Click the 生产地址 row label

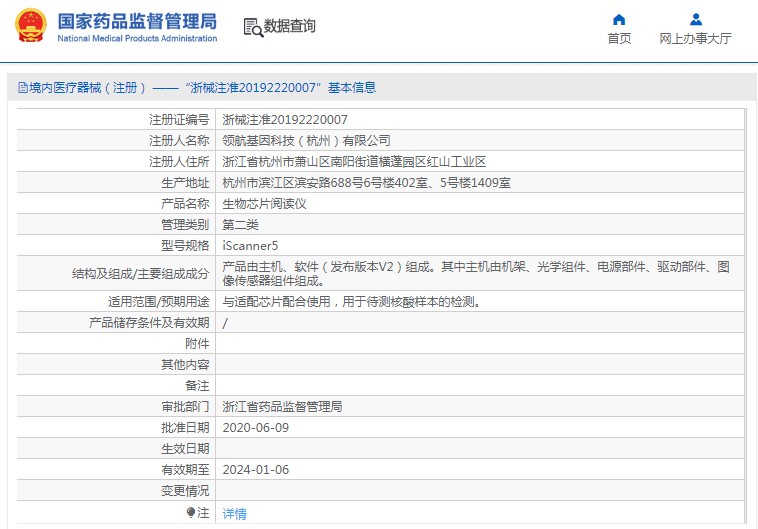[x=185, y=183]
